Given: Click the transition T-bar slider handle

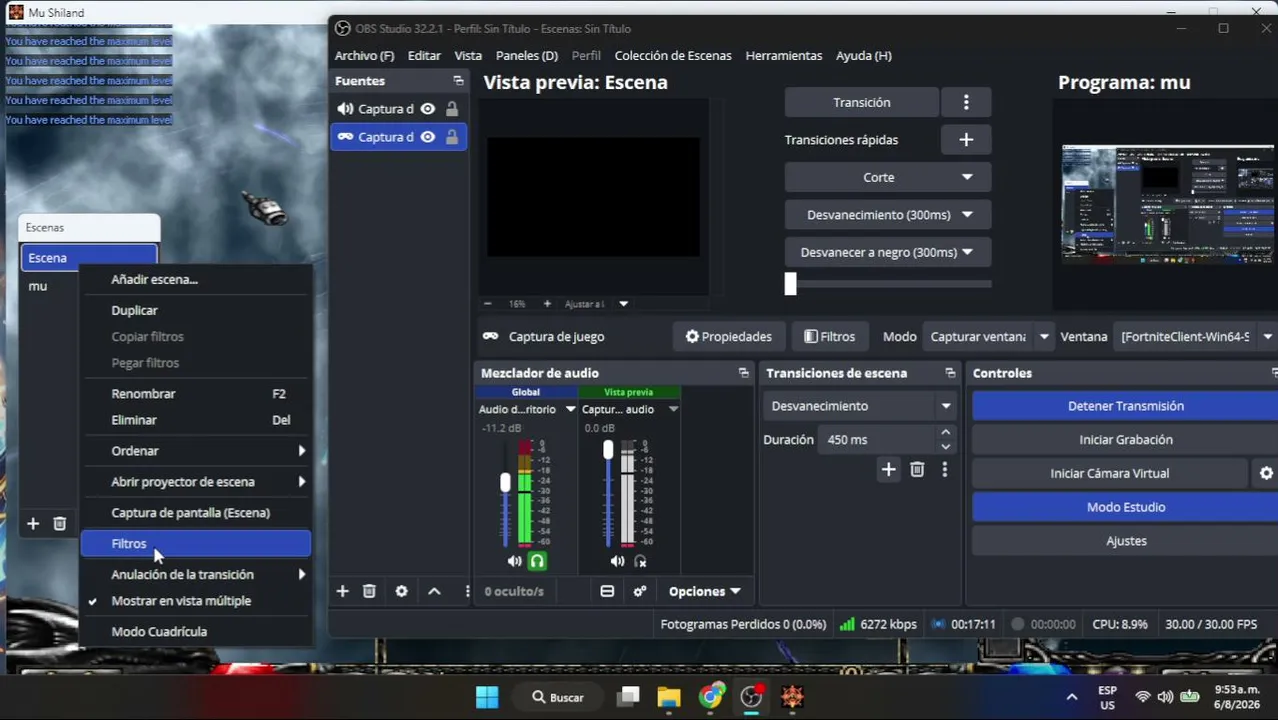Looking at the screenshot, I should tap(790, 284).
